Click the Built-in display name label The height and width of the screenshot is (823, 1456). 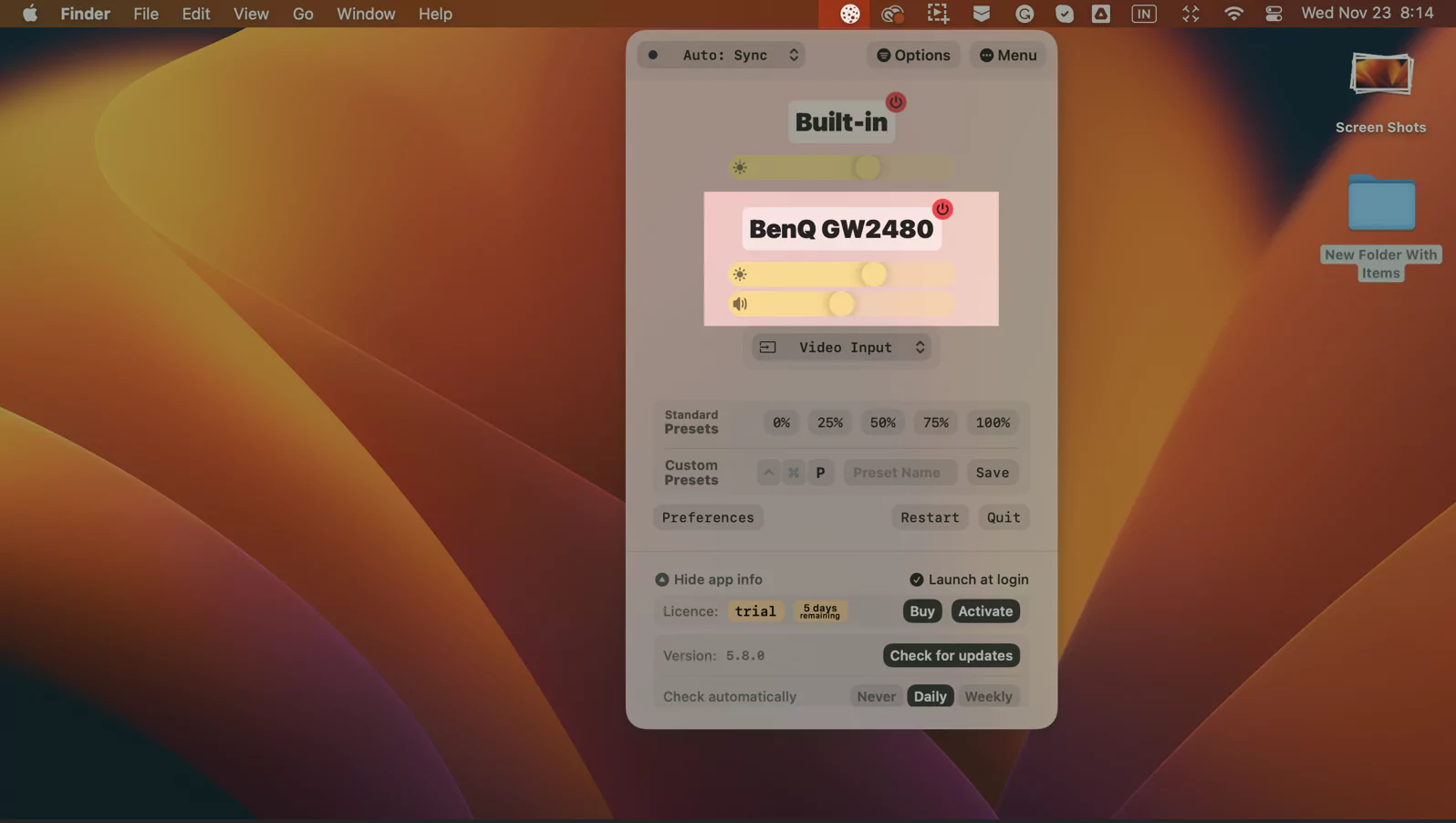coord(841,122)
